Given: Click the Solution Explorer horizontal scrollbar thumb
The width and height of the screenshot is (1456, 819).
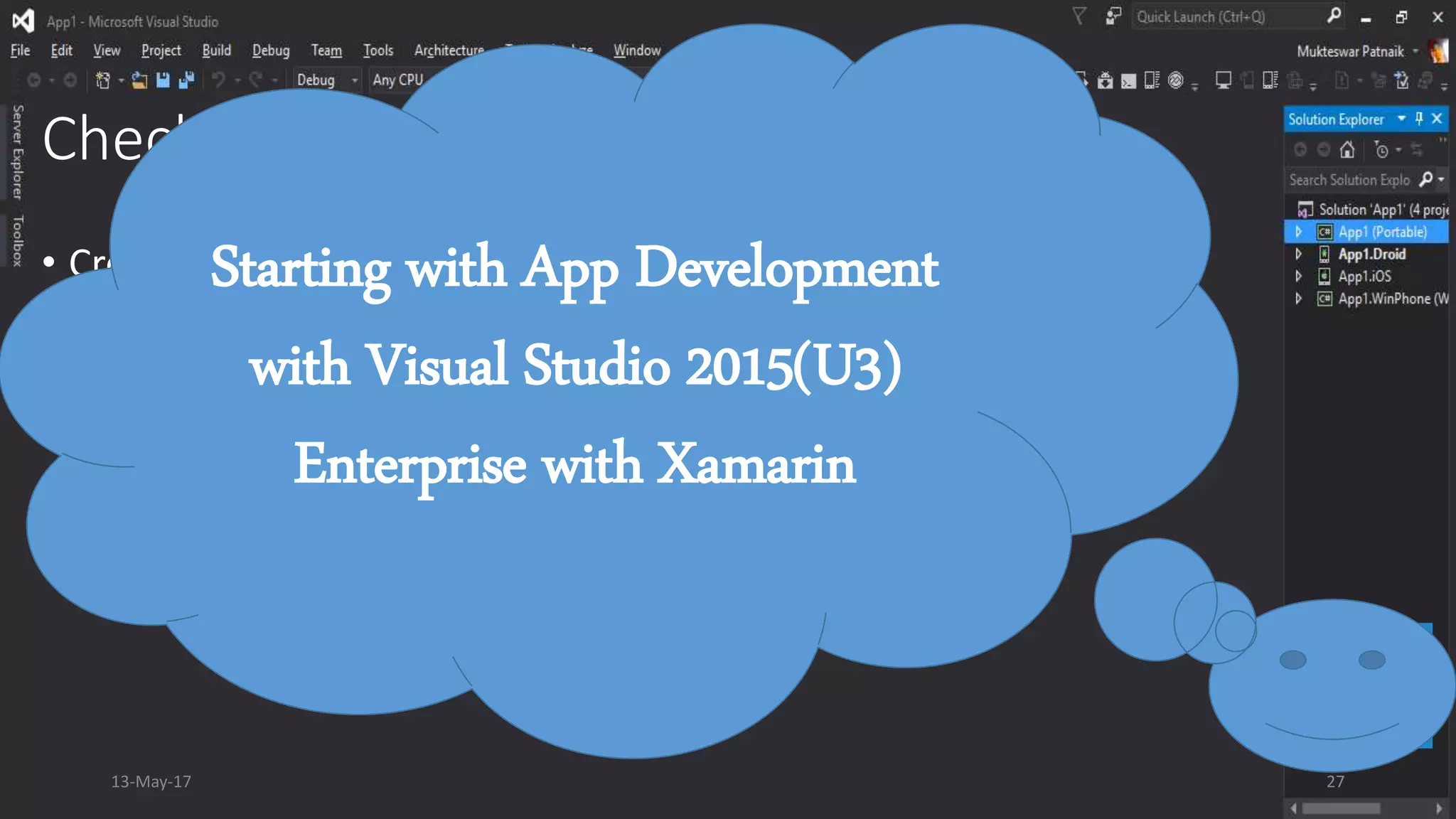Looking at the screenshot, I should [x=1341, y=808].
